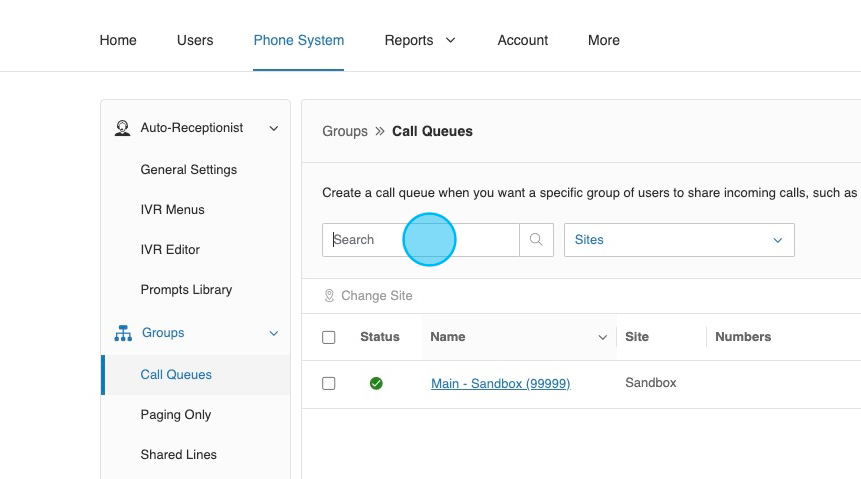Focus the Search input field
Screen dimensions: 861x479
(x=420, y=240)
